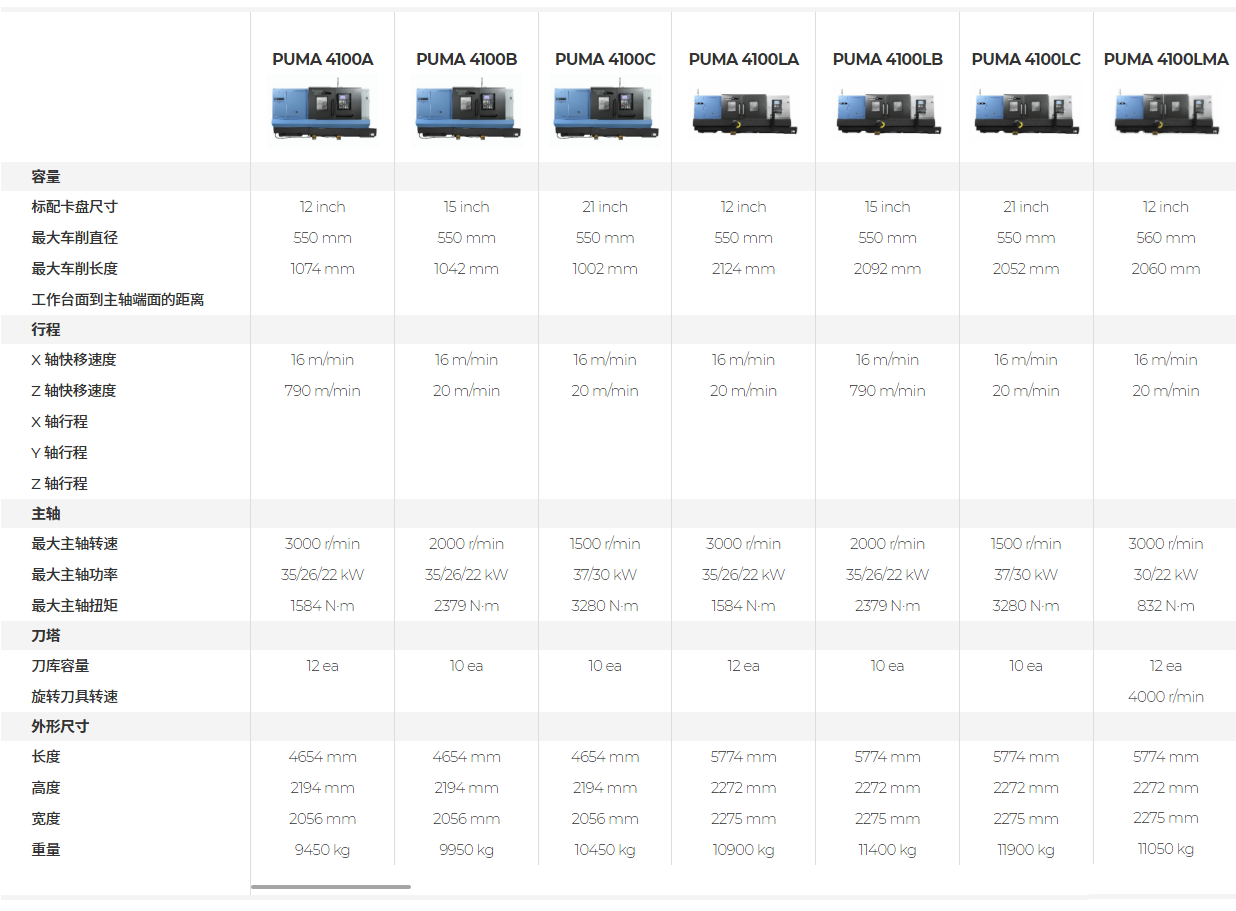The width and height of the screenshot is (1236, 911).
Task: Click the 长度 row label
Action: point(46,757)
